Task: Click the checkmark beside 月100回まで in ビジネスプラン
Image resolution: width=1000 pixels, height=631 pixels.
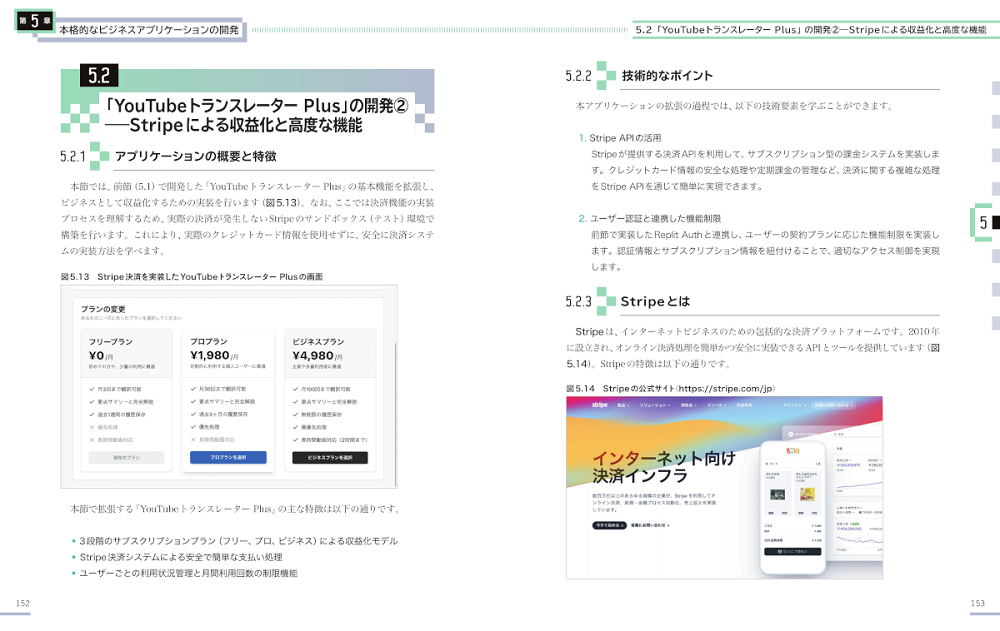Action: 295,389
